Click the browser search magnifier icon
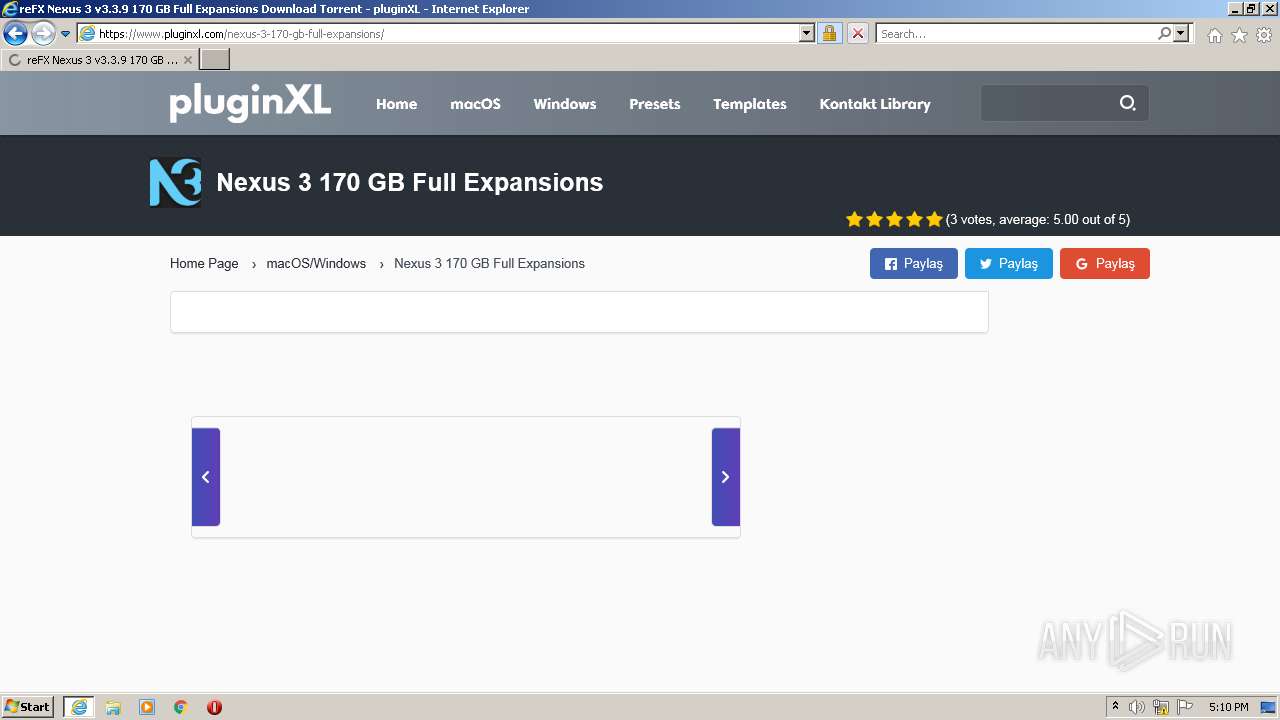Viewport: 1280px width, 720px height. coord(1164,34)
